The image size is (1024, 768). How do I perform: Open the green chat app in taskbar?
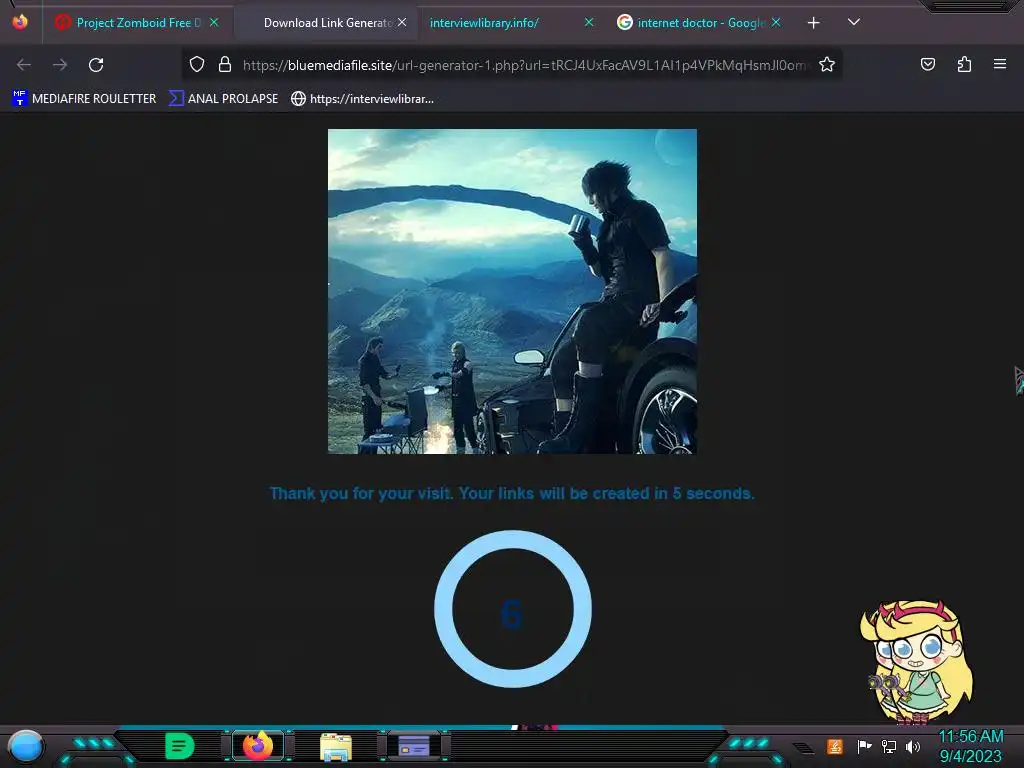[x=179, y=746]
